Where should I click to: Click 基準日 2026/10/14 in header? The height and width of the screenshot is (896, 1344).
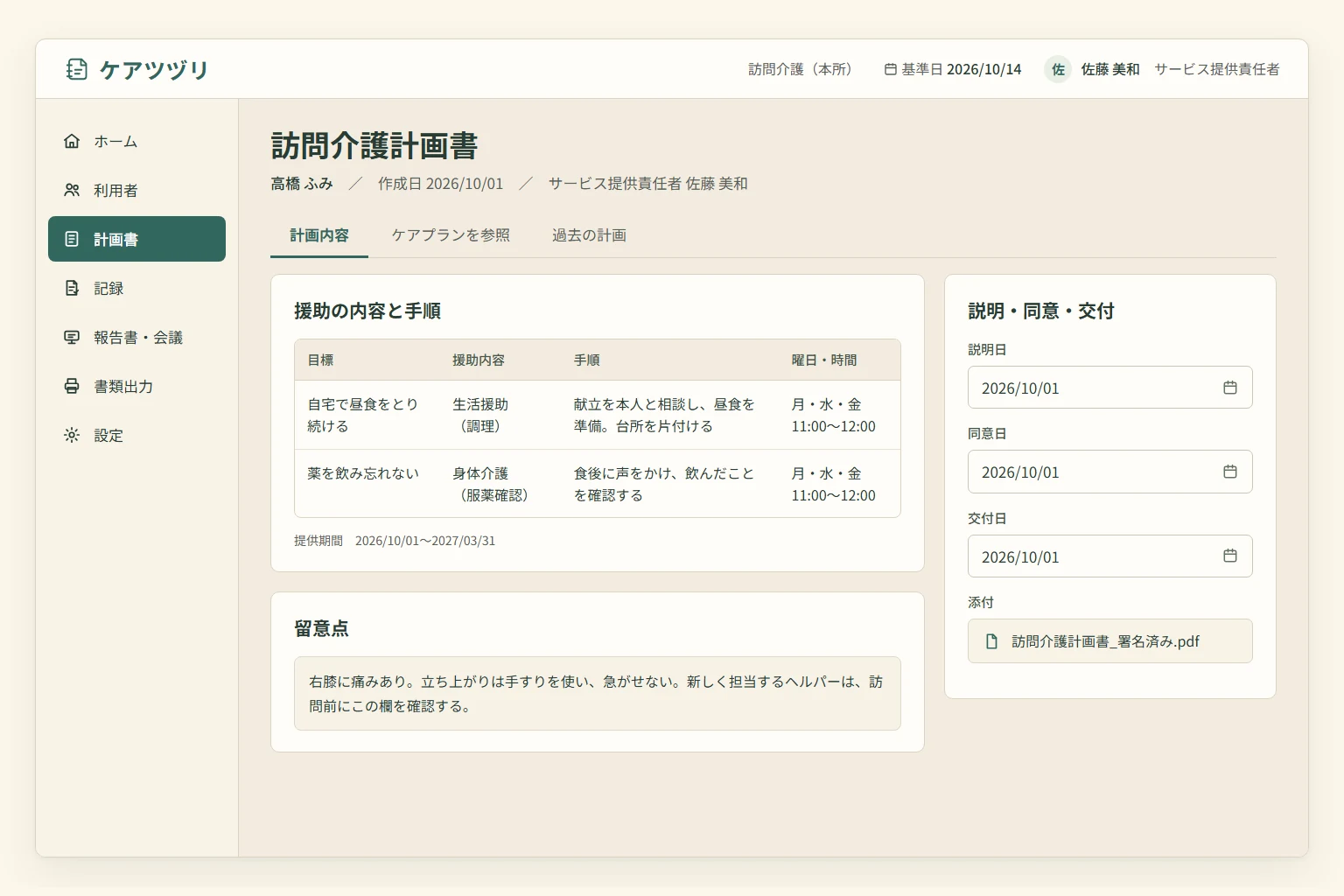point(953,69)
